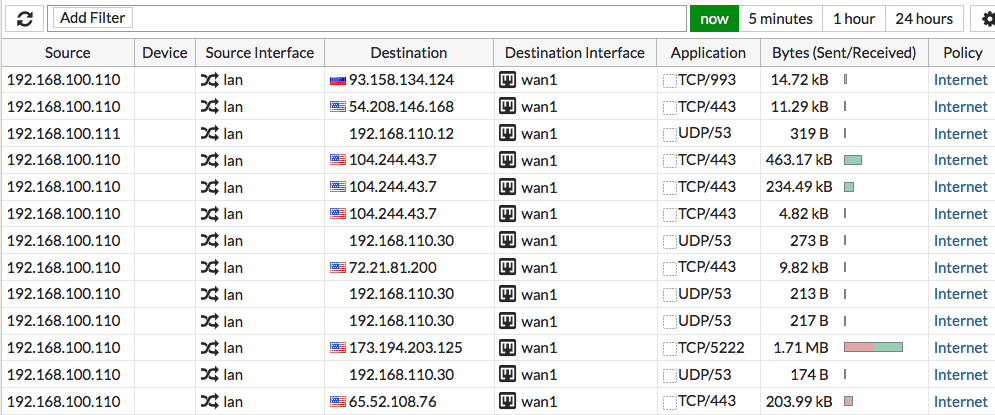Screen dimensions: 995x415
Task: Click the US flag beside 173.194.203.125
Action: 338,348
